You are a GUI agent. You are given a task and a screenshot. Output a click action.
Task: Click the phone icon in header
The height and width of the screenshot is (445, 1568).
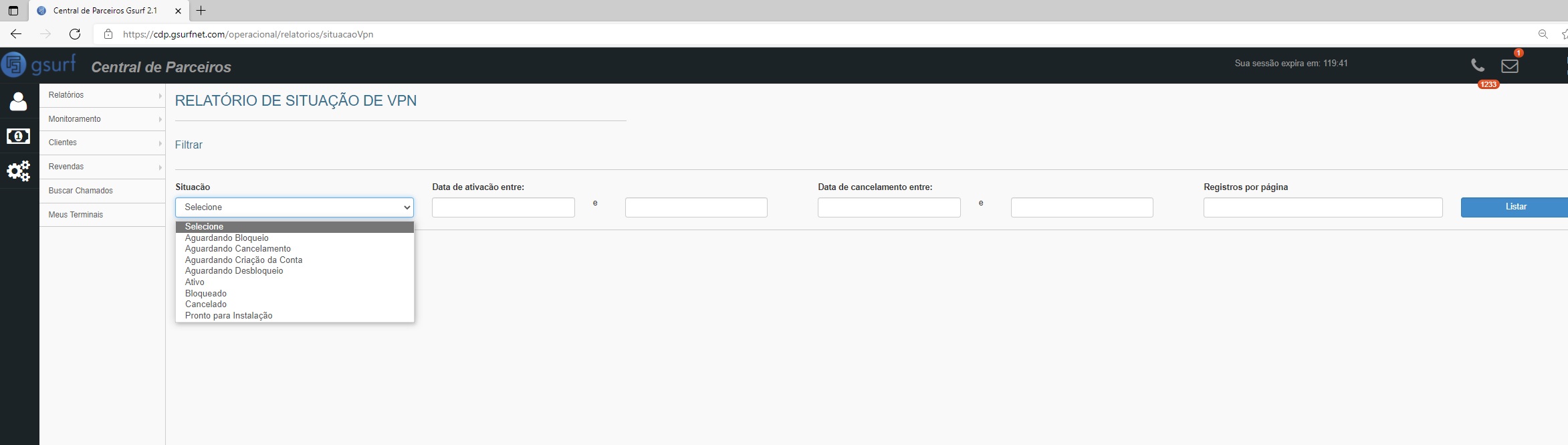click(x=1478, y=66)
